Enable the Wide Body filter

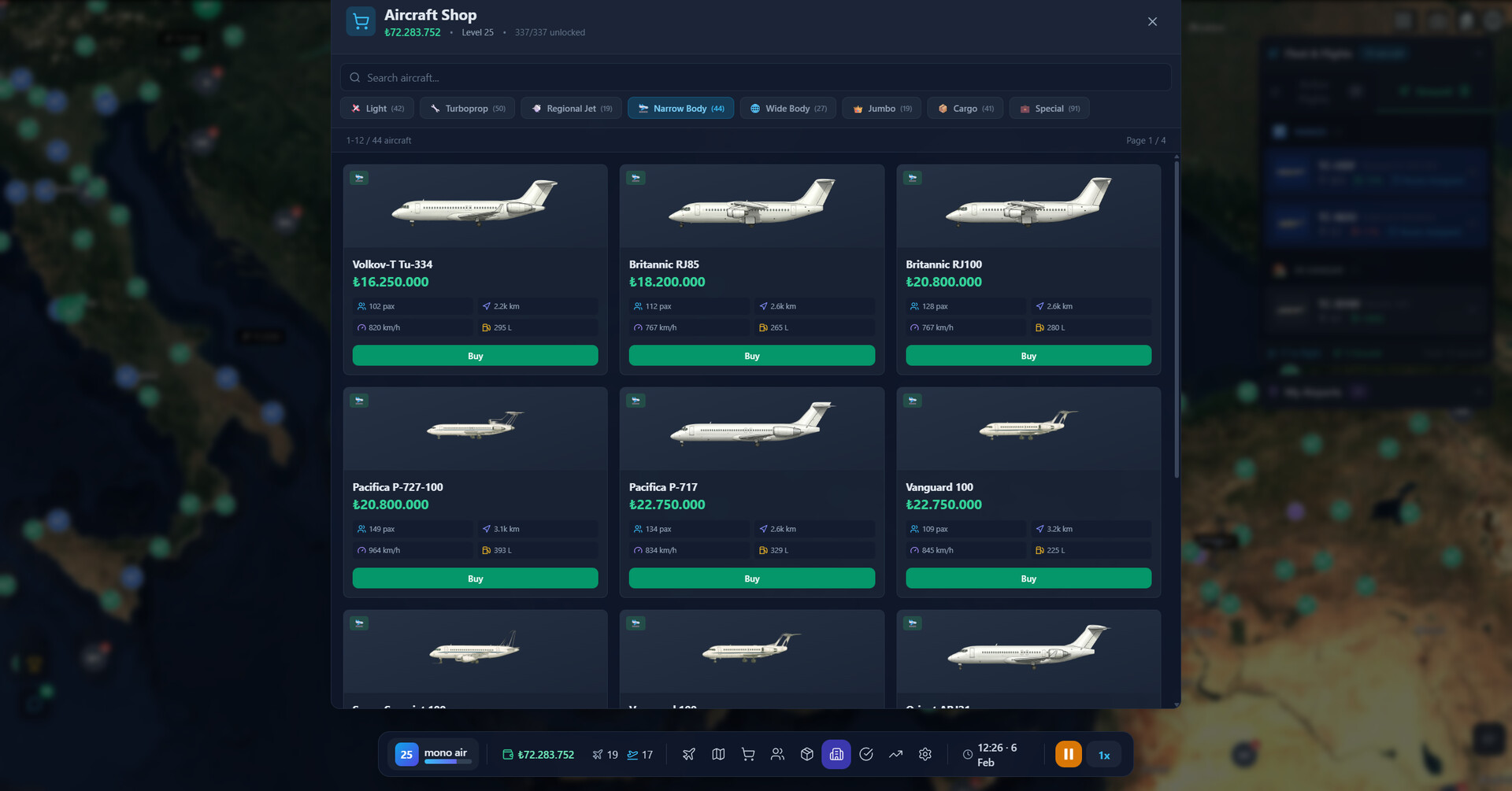(x=787, y=108)
